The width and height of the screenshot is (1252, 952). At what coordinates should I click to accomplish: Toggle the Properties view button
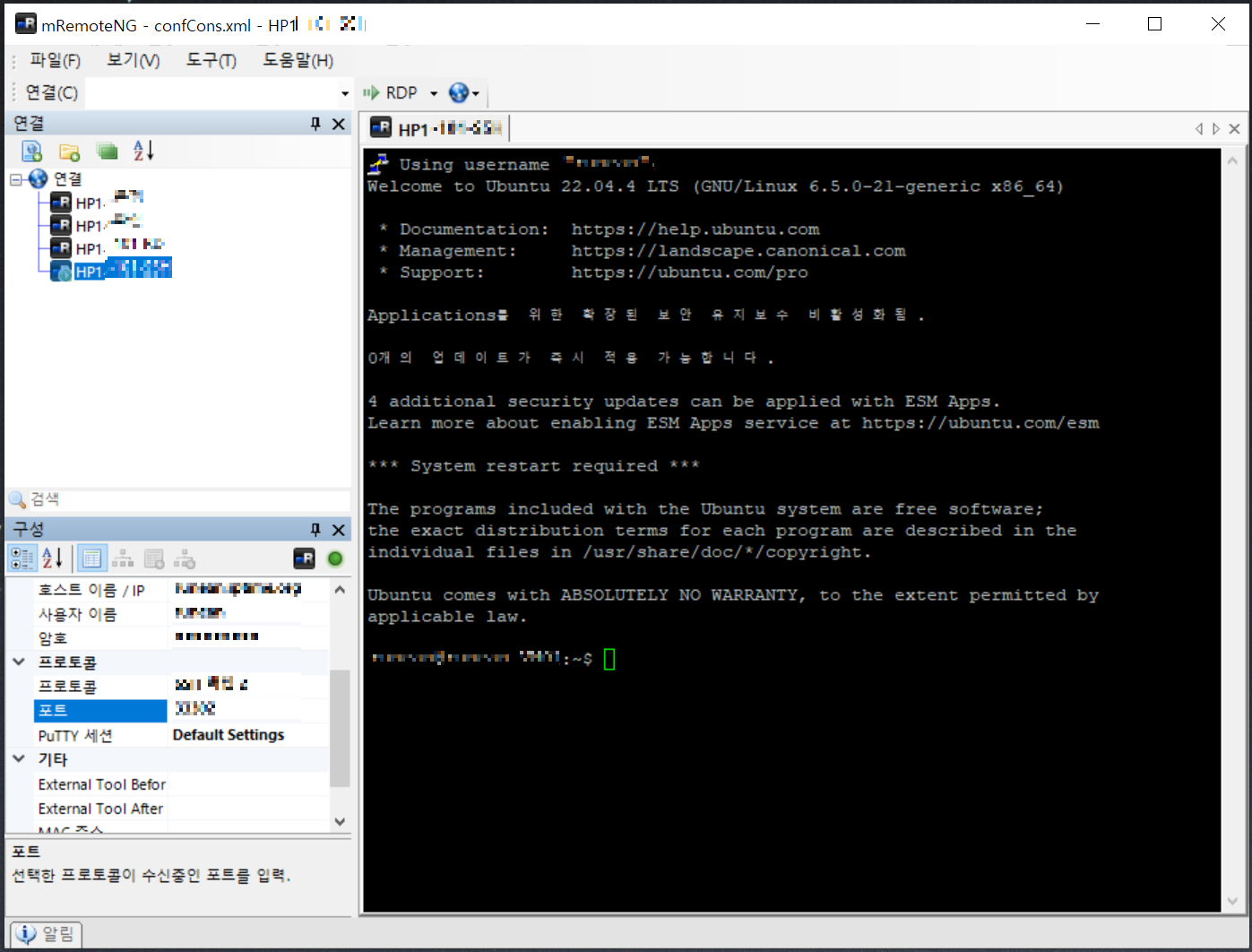coord(92,558)
